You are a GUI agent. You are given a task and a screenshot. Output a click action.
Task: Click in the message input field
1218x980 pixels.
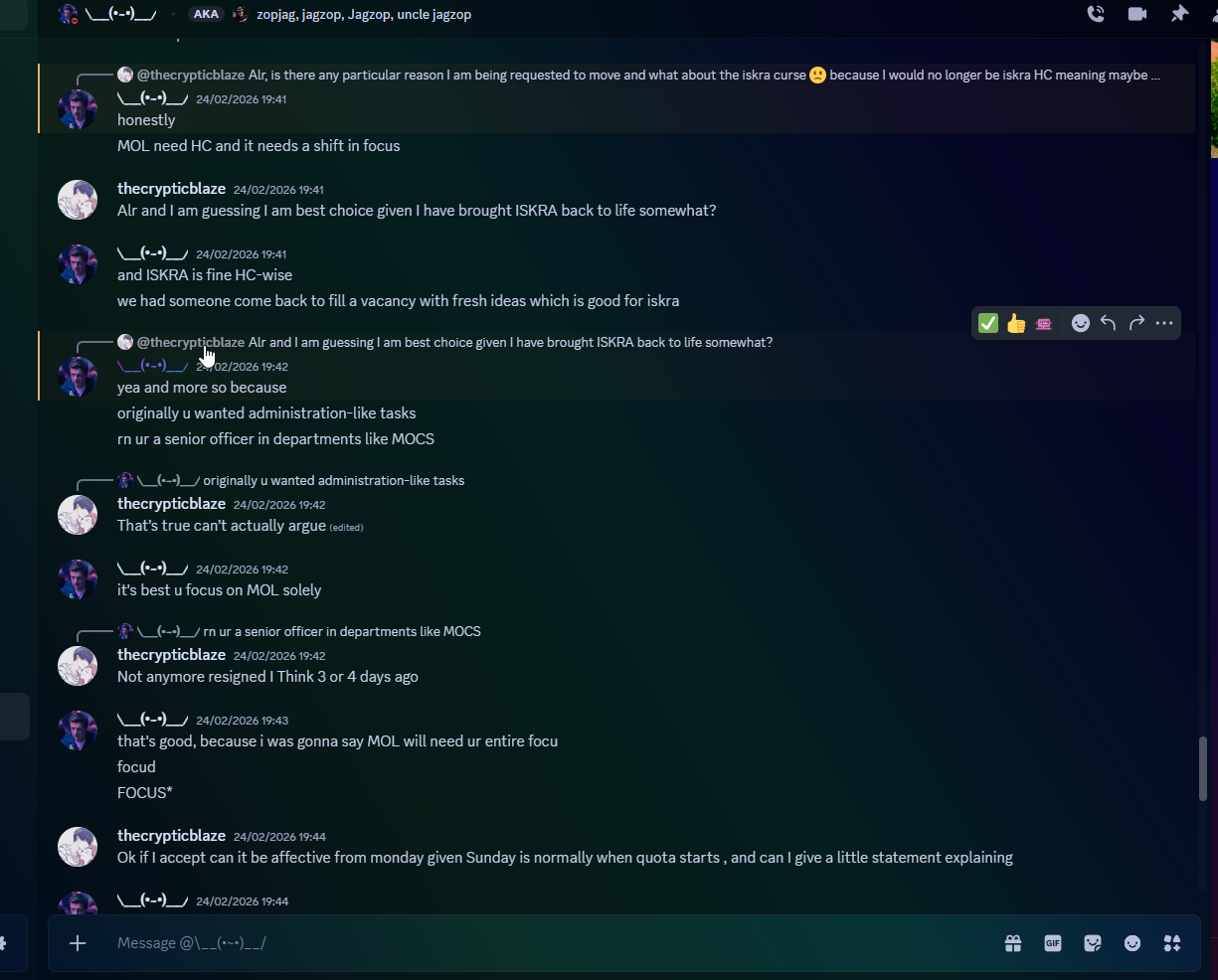(547, 943)
